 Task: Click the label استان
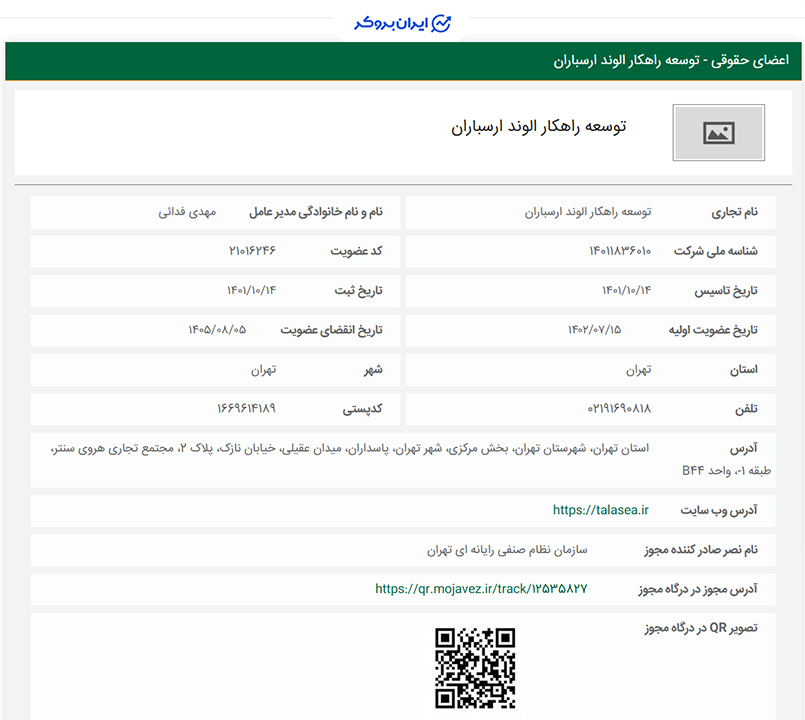tap(744, 369)
